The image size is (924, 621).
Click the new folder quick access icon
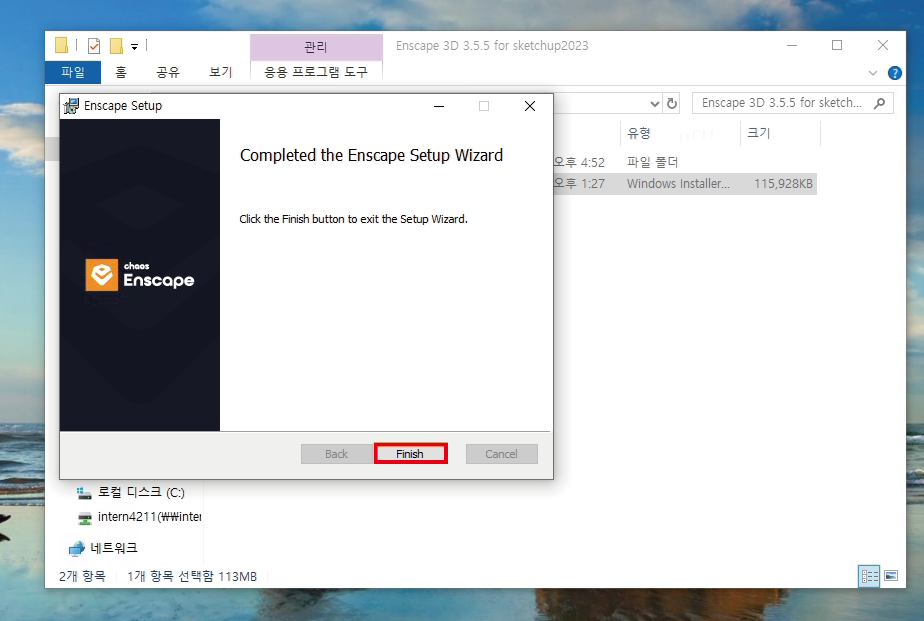click(117, 45)
